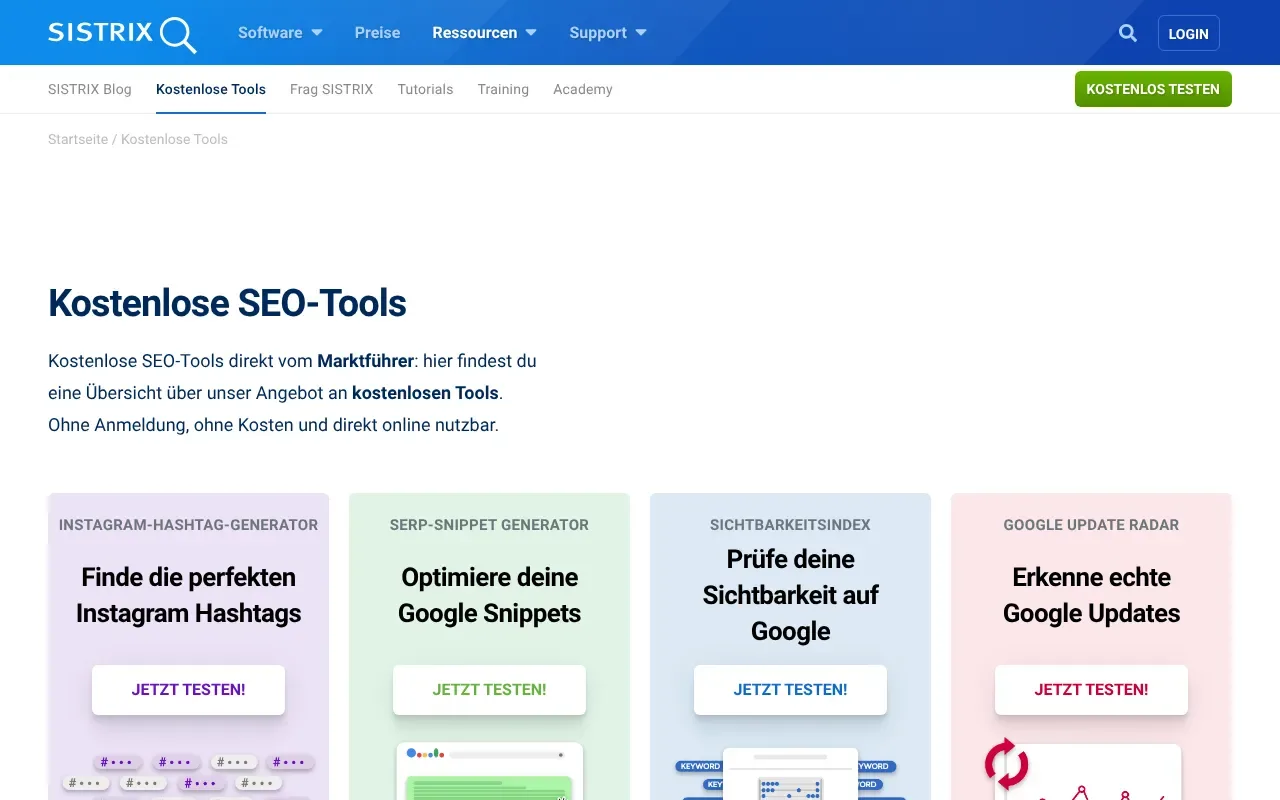Switch to the Tutorials tab
The image size is (1280, 800).
[425, 89]
